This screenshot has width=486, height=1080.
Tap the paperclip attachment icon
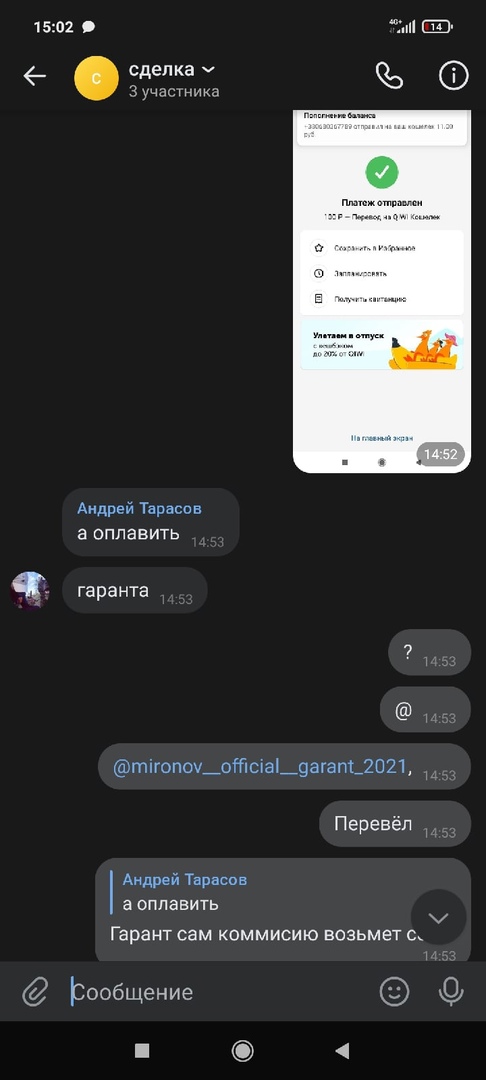click(x=34, y=992)
